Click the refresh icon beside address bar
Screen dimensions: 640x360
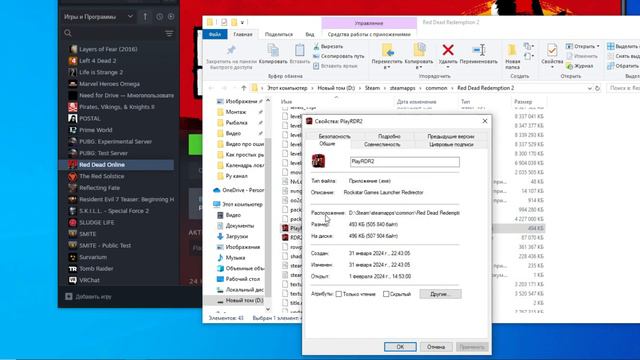tap(598, 88)
